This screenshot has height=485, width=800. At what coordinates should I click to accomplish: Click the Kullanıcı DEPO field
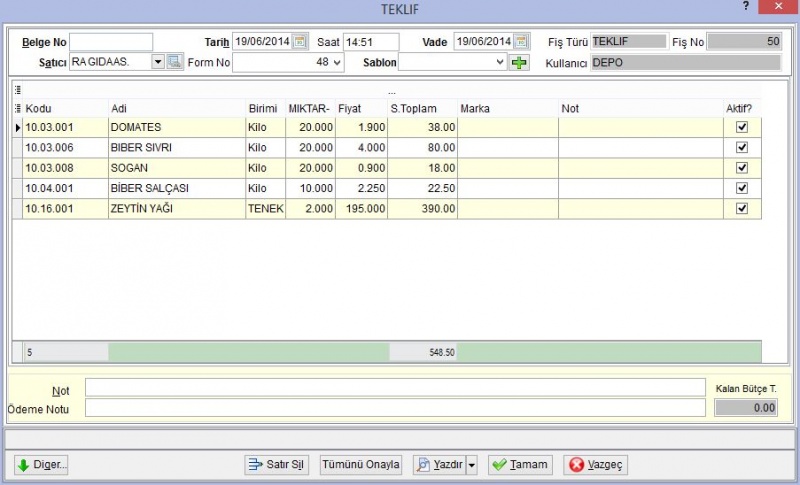tap(686, 63)
